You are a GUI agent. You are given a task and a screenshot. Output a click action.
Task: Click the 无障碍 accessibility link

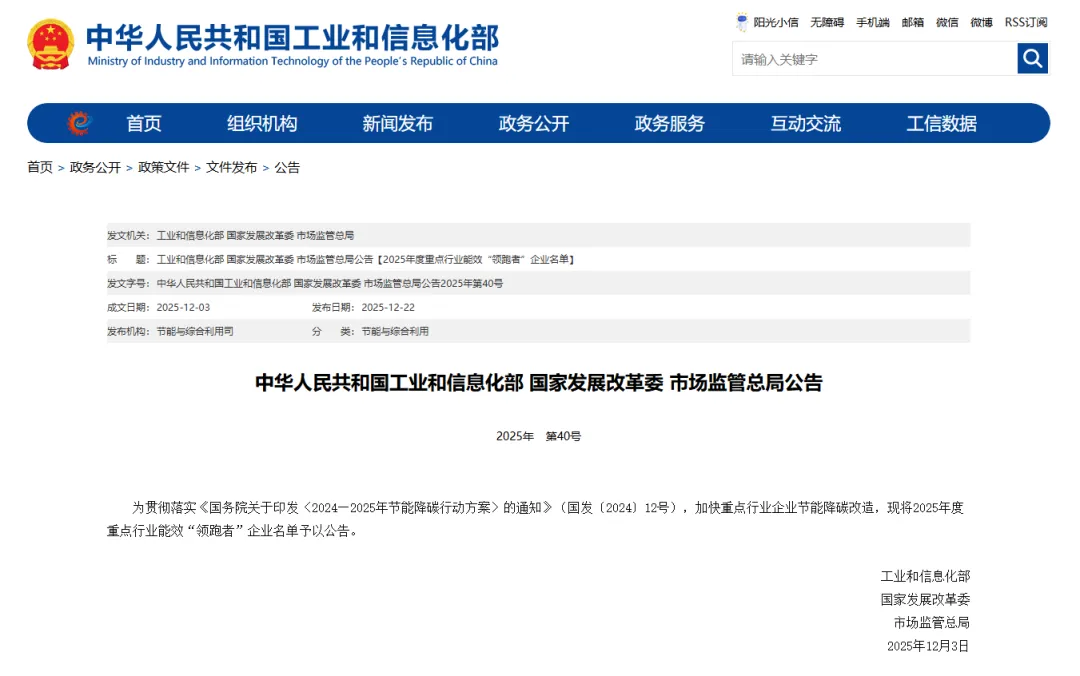tap(827, 23)
